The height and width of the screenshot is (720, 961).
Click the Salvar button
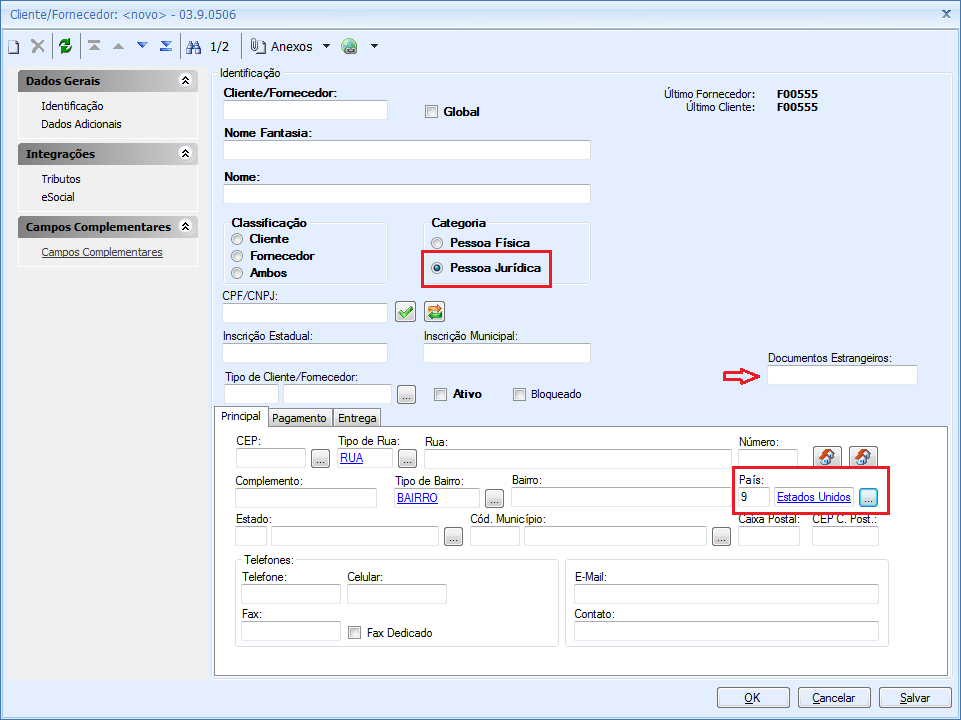click(914, 697)
